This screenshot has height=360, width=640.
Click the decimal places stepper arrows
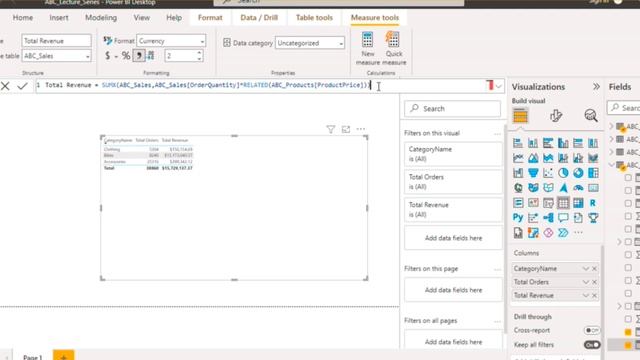pyautogui.click(x=199, y=56)
